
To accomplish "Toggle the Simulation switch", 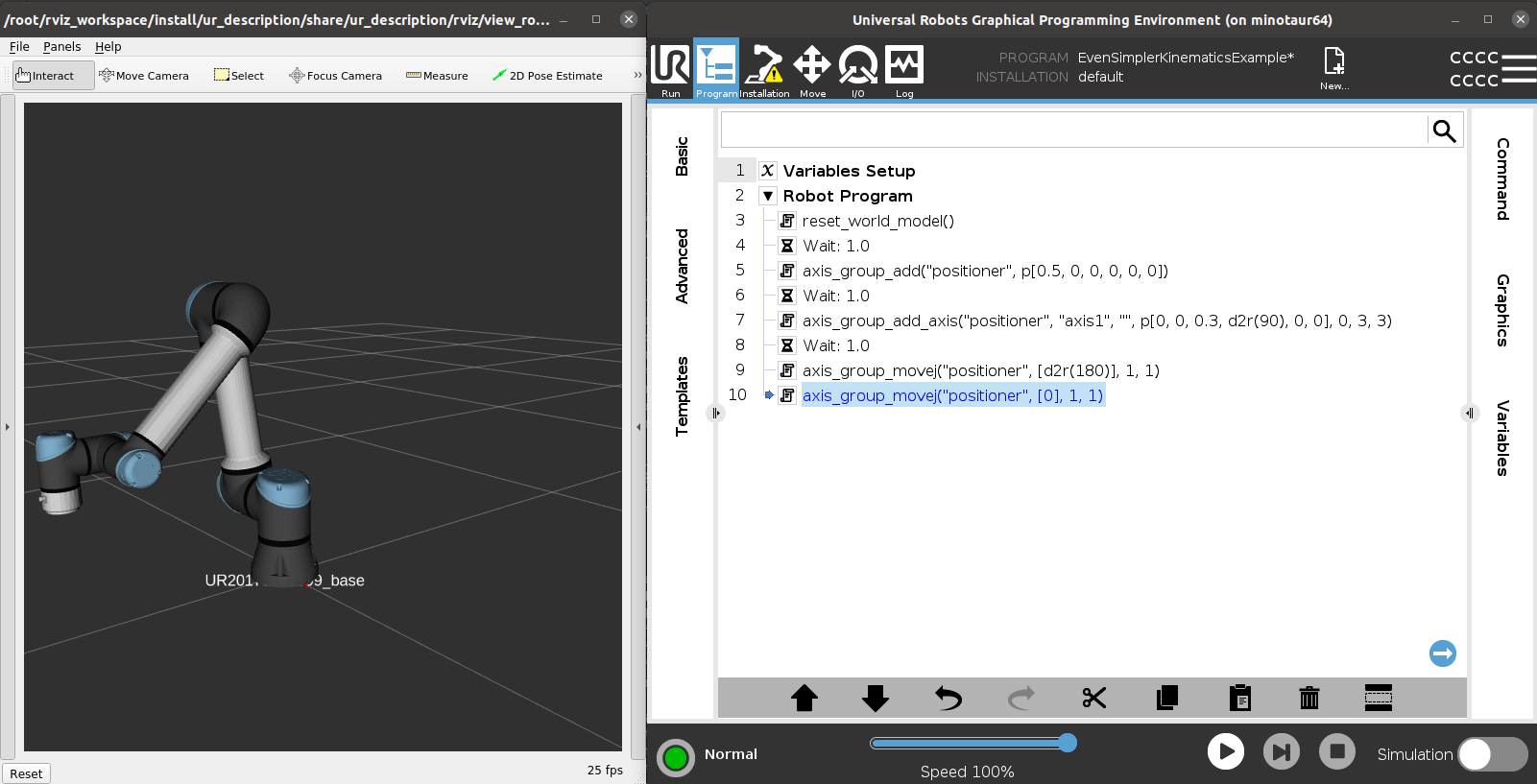I will click(1492, 754).
